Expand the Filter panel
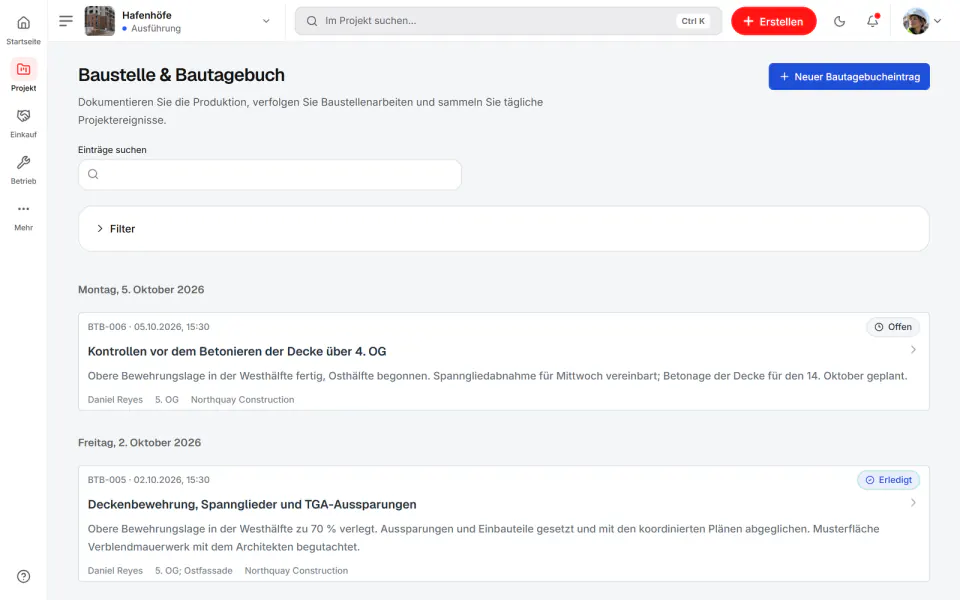Image resolution: width=960 pixels, height=600 pixels. click(503, 228)
